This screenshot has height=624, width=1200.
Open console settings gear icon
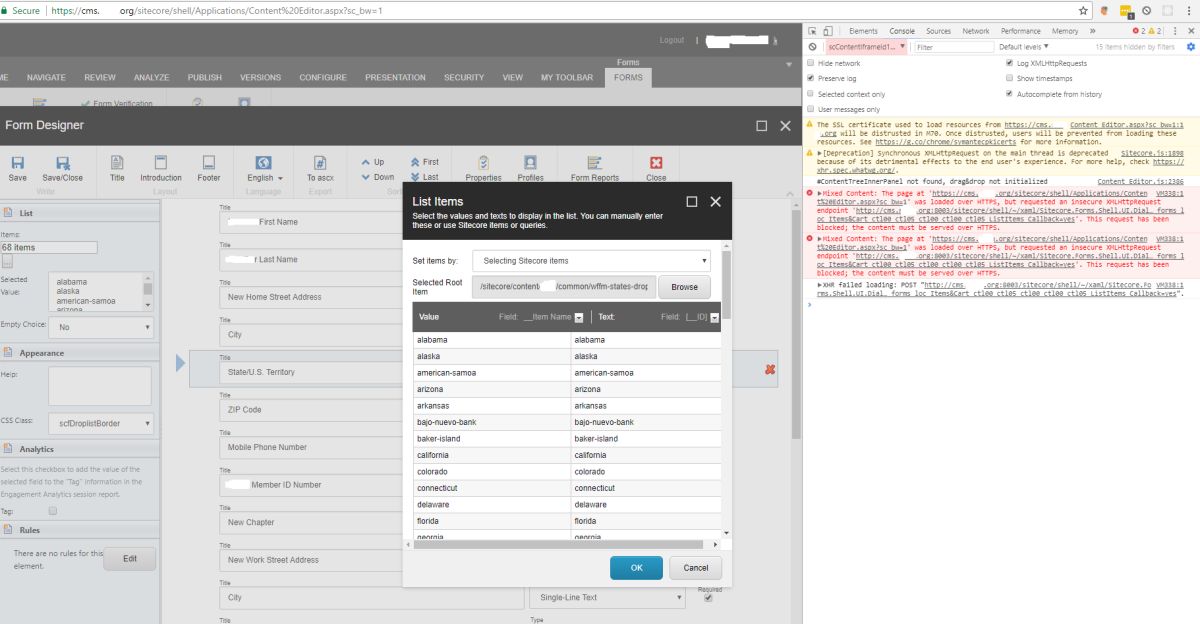tap(1190, 47)
